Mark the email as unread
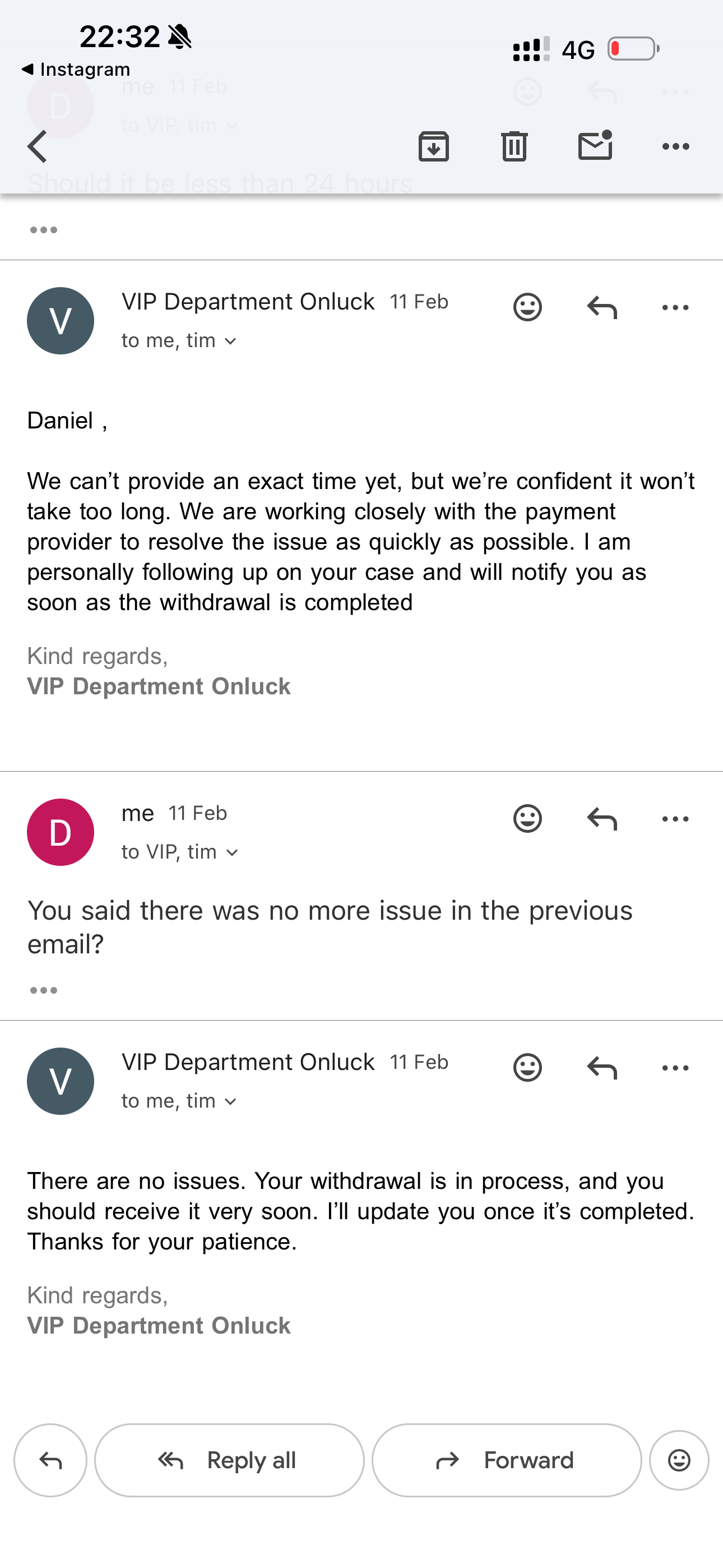This screenshot has height=1568, width=723. tap(595, 146)
